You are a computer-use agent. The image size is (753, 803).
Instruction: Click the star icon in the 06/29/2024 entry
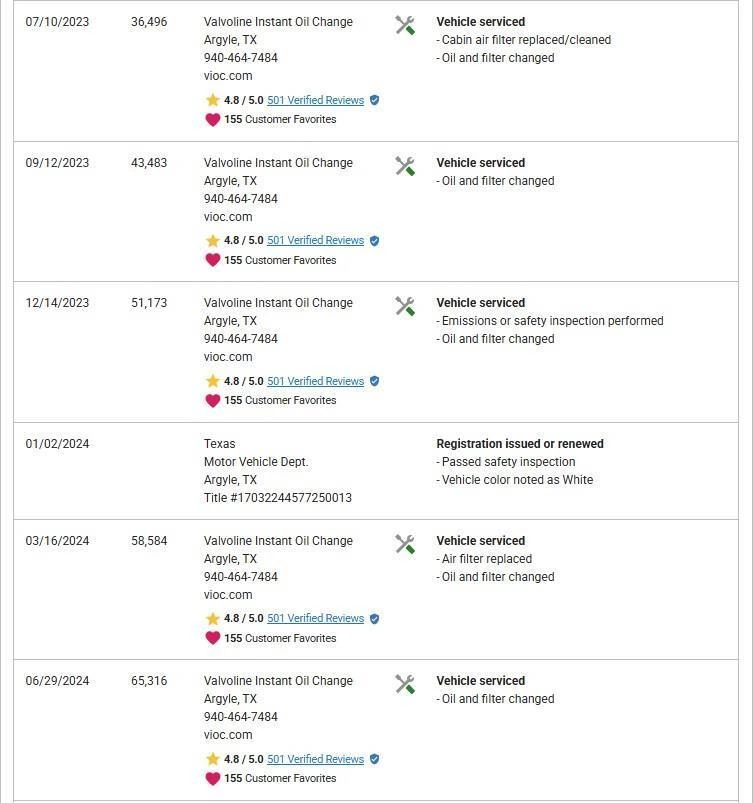[x=212, y=759]
